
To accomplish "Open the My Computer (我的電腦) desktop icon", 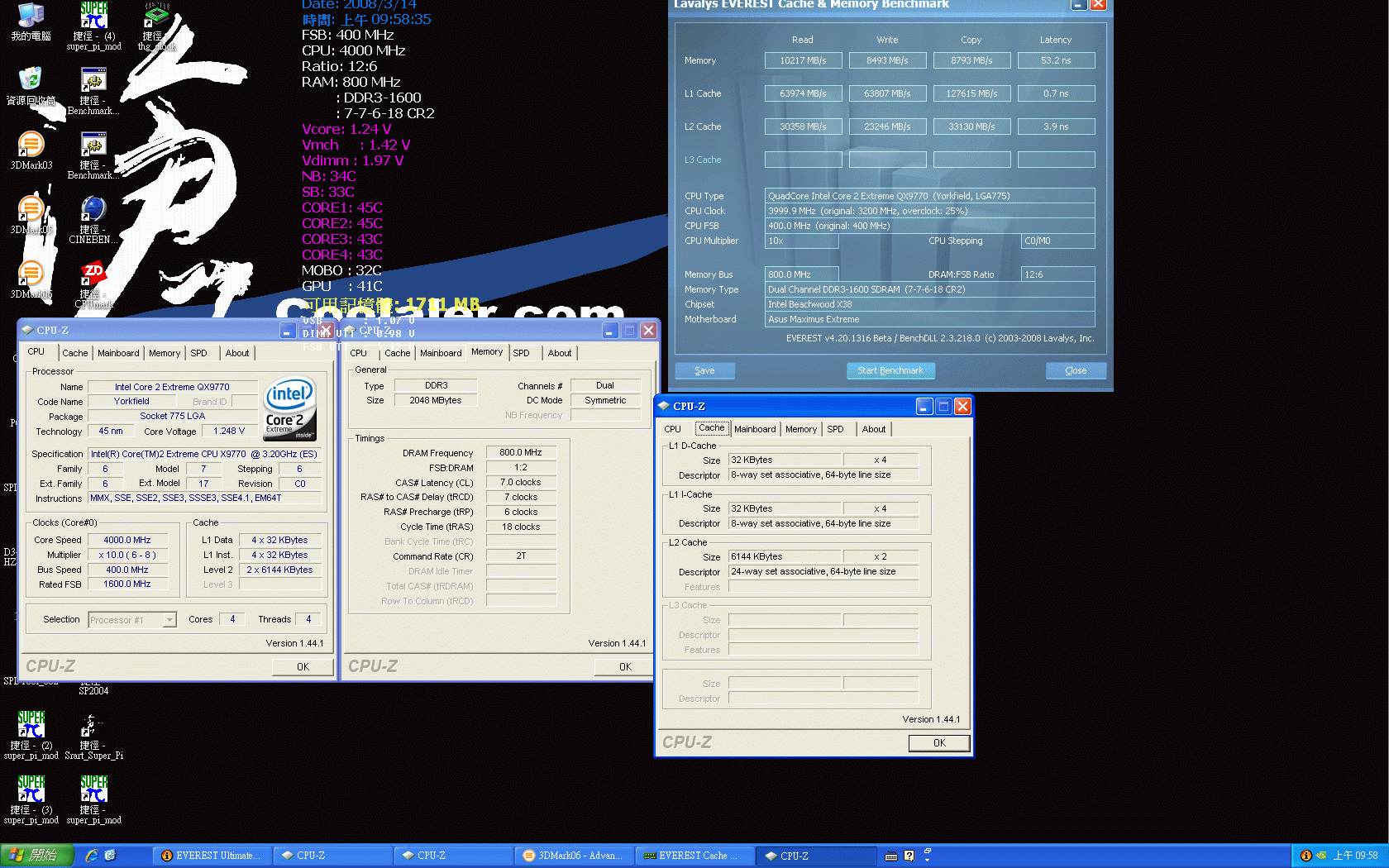I will click(31, 22).
